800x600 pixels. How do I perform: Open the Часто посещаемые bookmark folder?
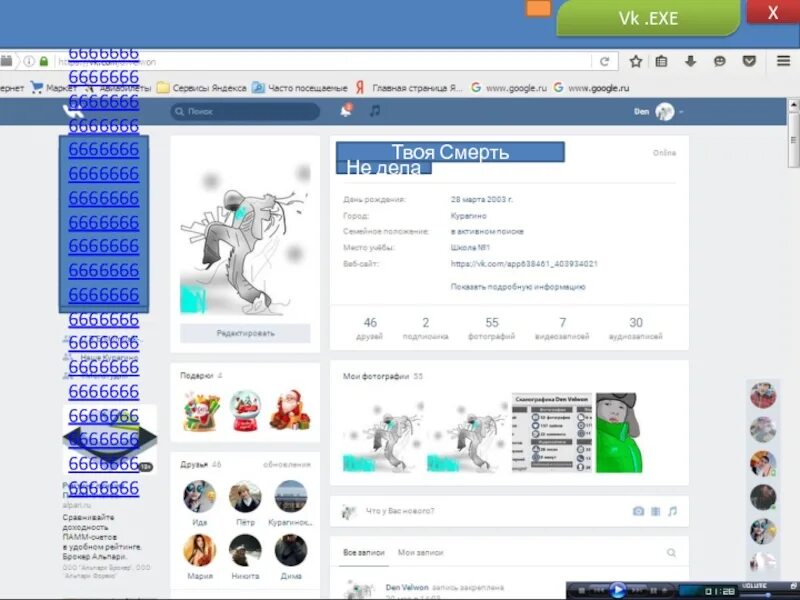click(x=300, y=88)
